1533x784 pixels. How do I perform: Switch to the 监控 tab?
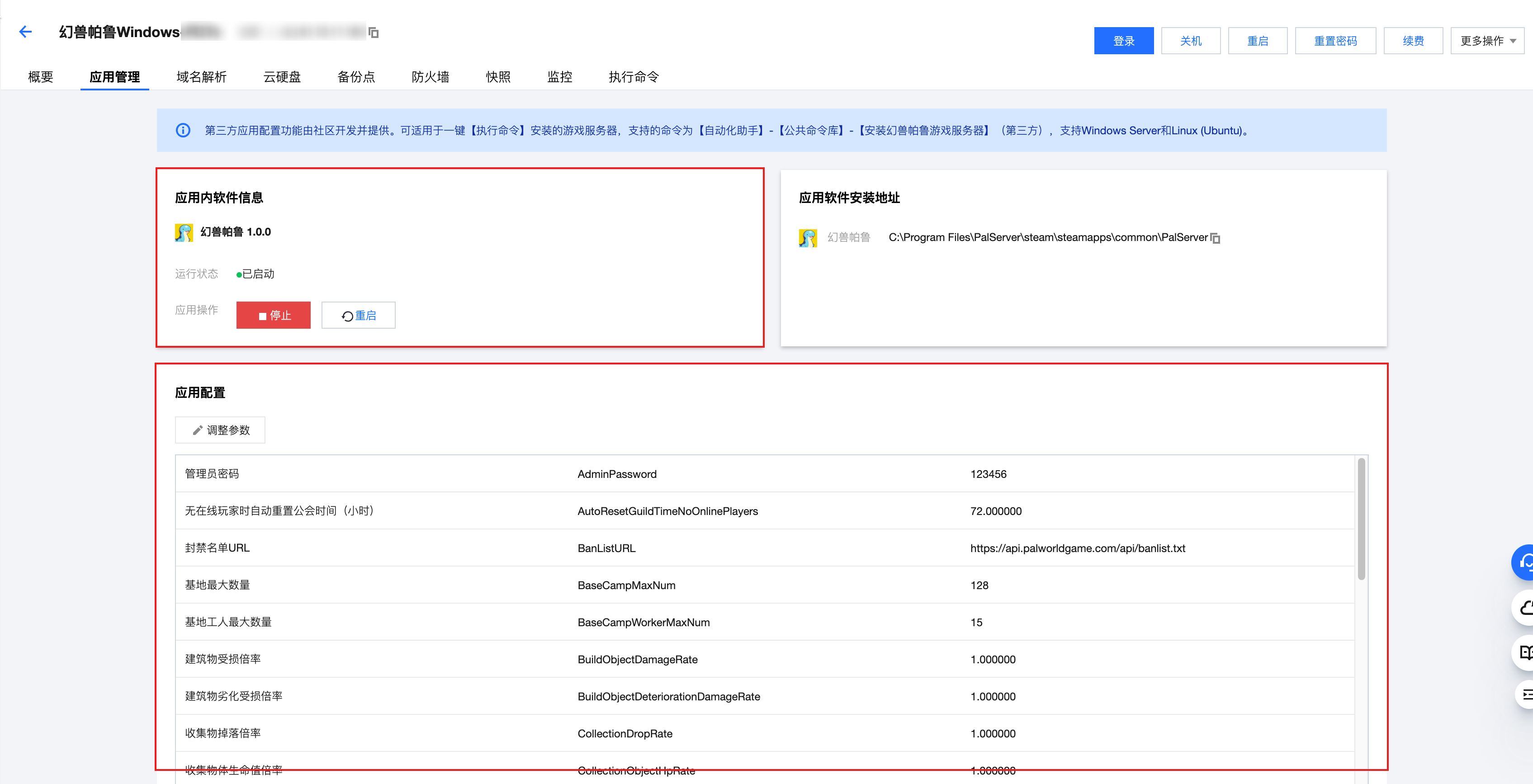pos(559,77)
